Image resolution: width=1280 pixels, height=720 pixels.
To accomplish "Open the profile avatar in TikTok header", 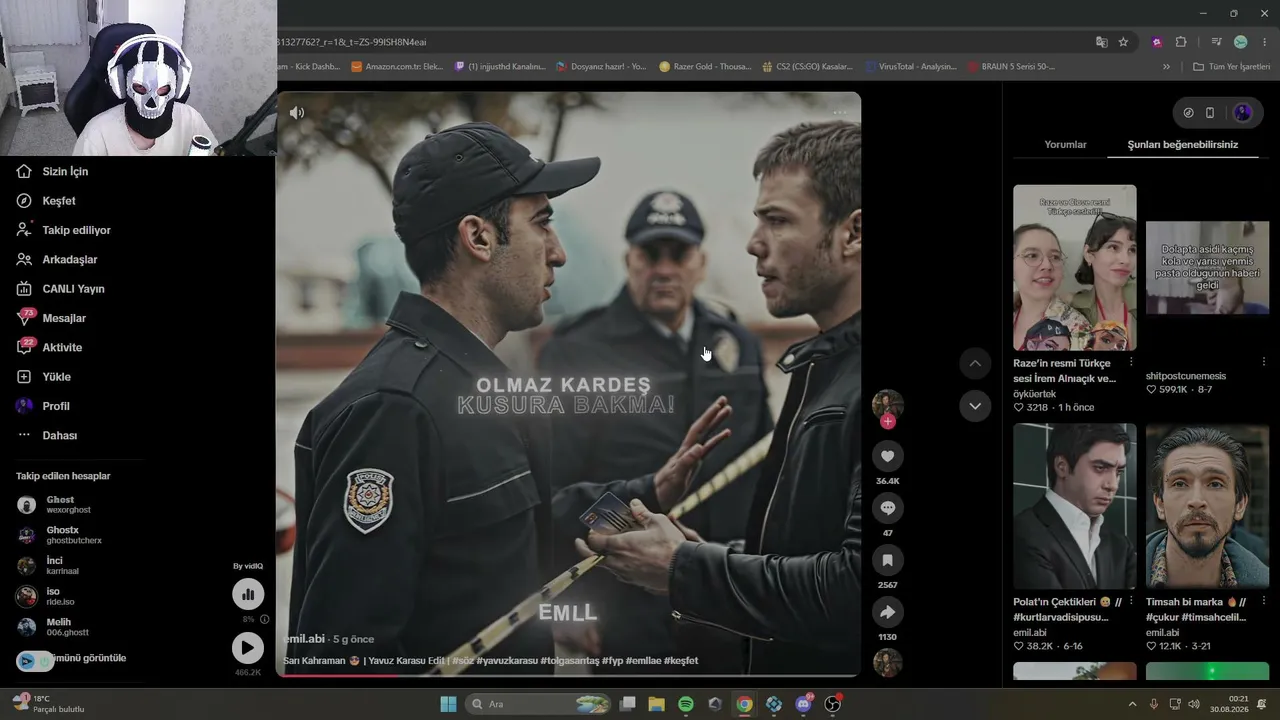I will coord(1243,113).
